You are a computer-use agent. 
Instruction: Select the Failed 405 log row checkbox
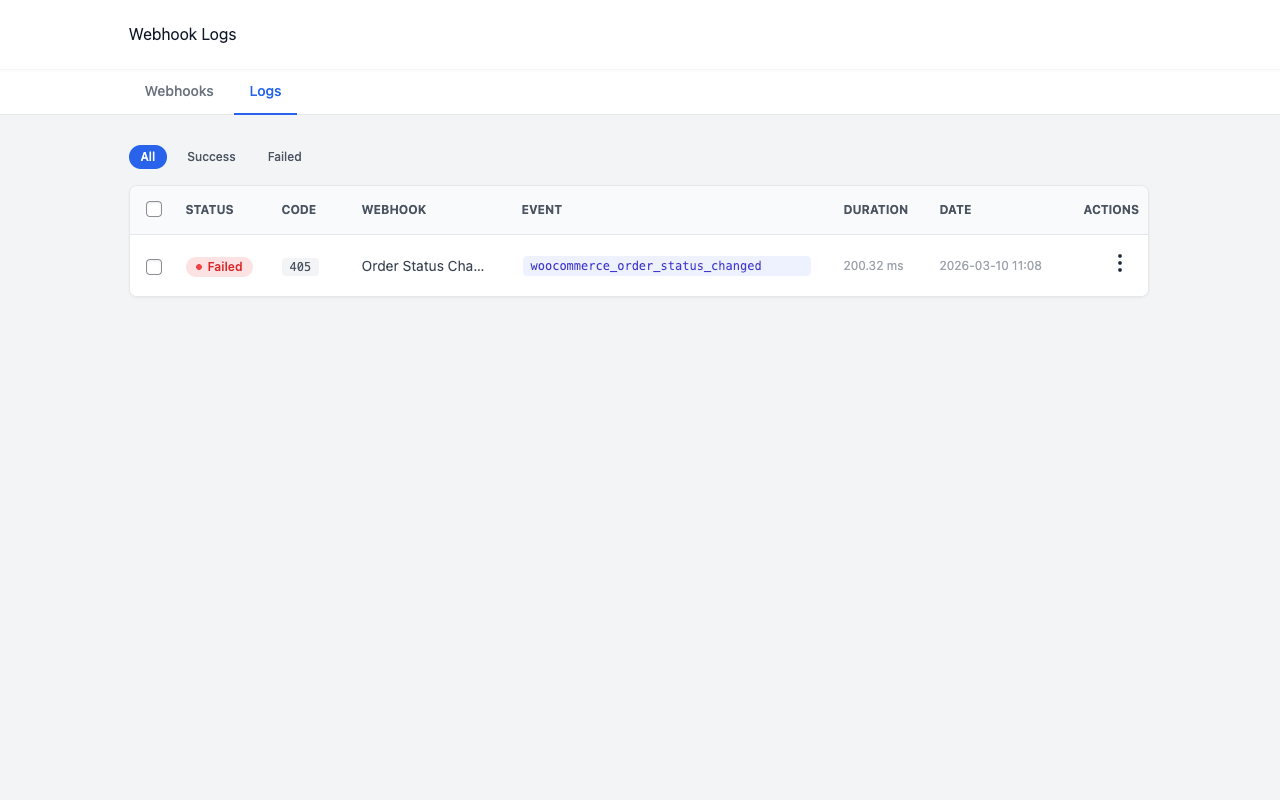[x=154, y=267]
